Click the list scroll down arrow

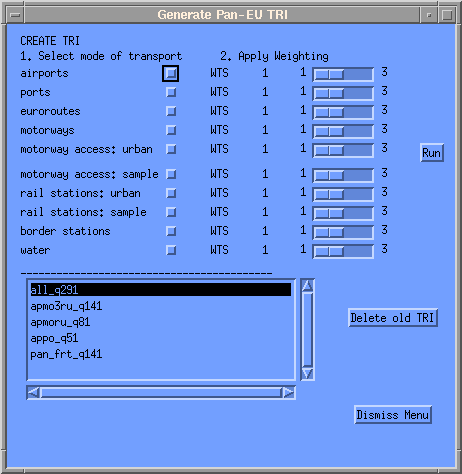(307, 373)
